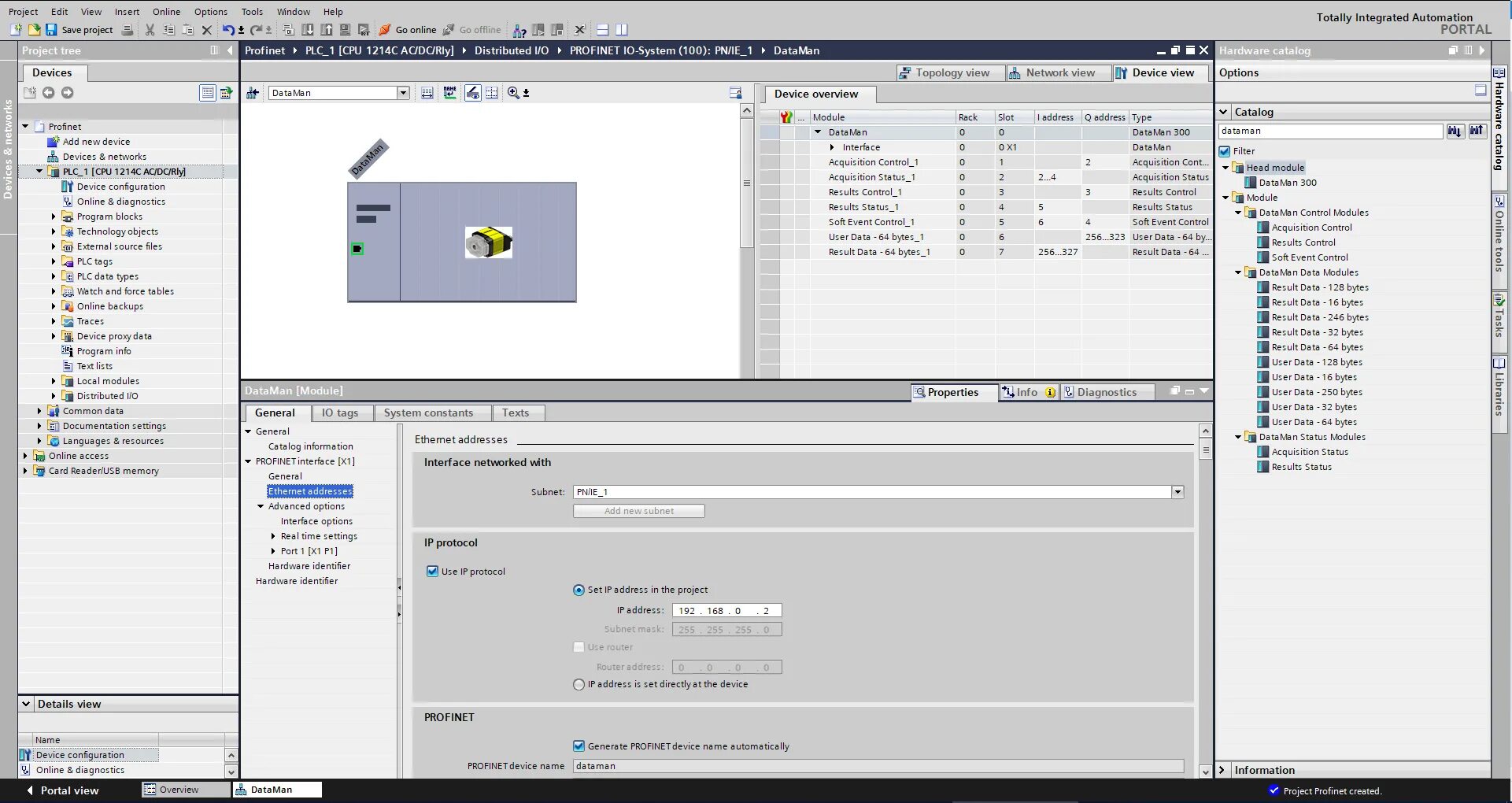This screenshot has width=1512, height=803.
Task: Click the Download to device icon
Action: [x=308, y=30]
